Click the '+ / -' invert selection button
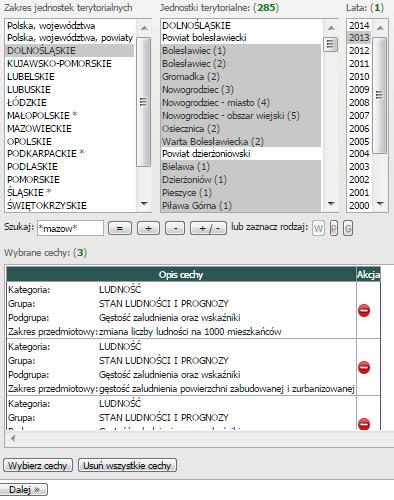 [208, 228]
